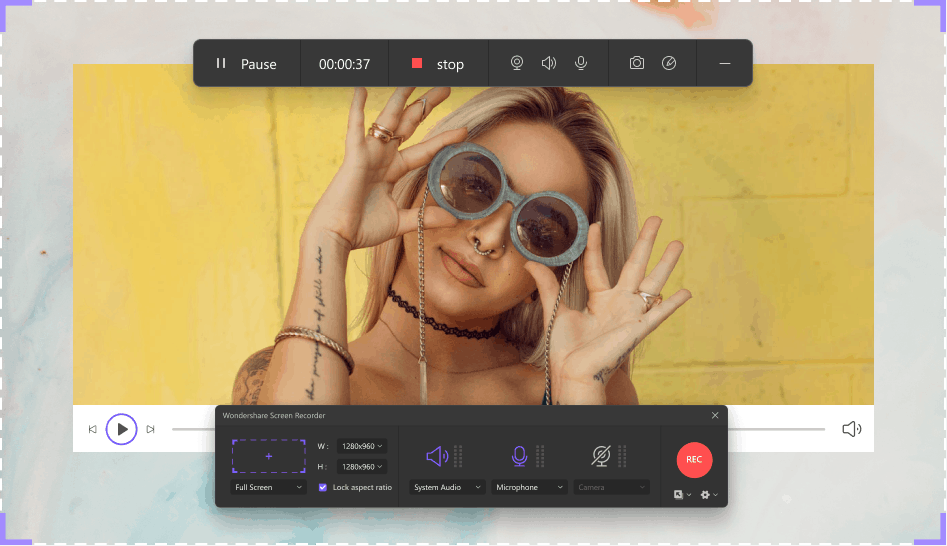The image size is (947, 546).
Task: Toggle speaker in recording toolbar
Action: [x=548, y=63]
